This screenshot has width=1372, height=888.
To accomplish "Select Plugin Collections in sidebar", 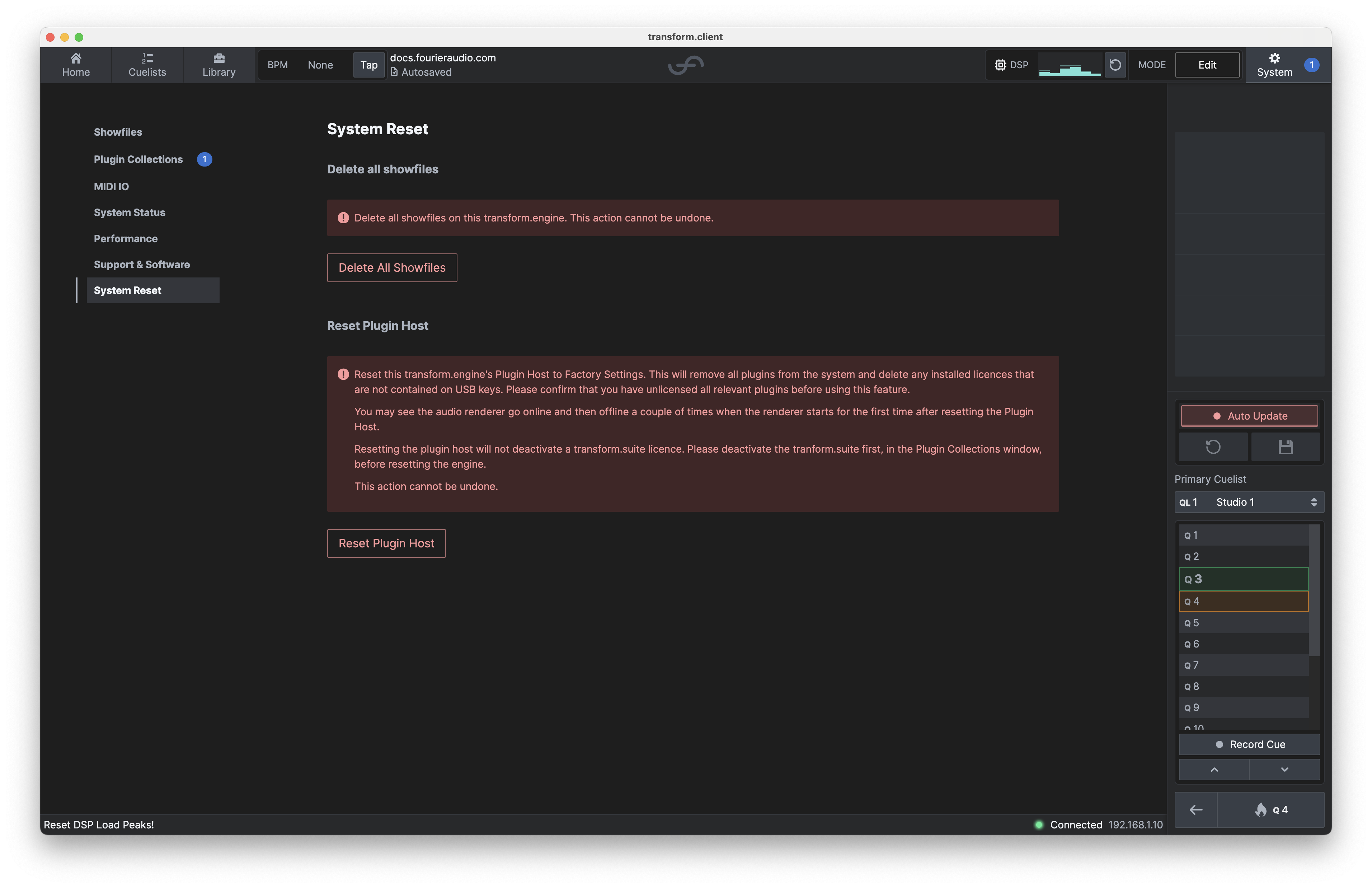I will [138, 159].
